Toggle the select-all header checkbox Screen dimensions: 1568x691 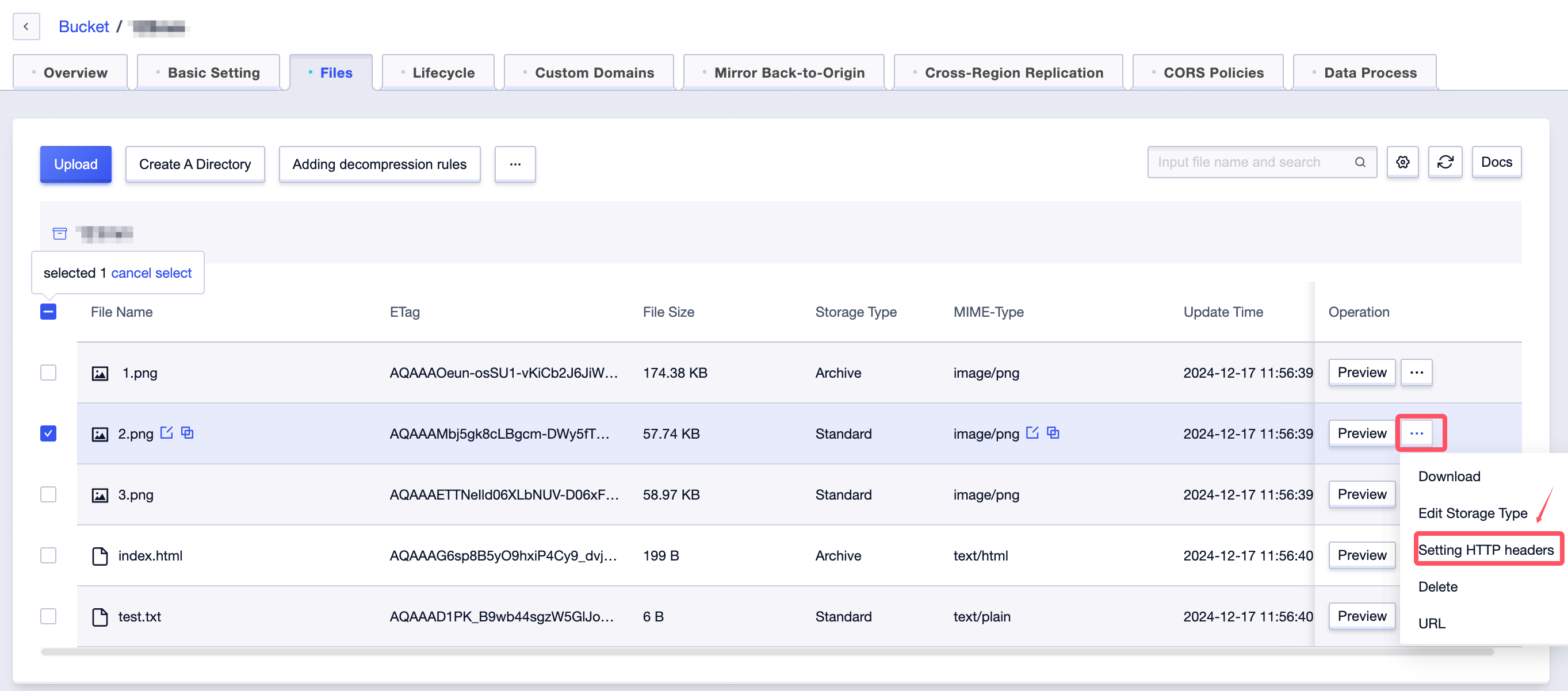pyautogui.click(x=48, y=312)
